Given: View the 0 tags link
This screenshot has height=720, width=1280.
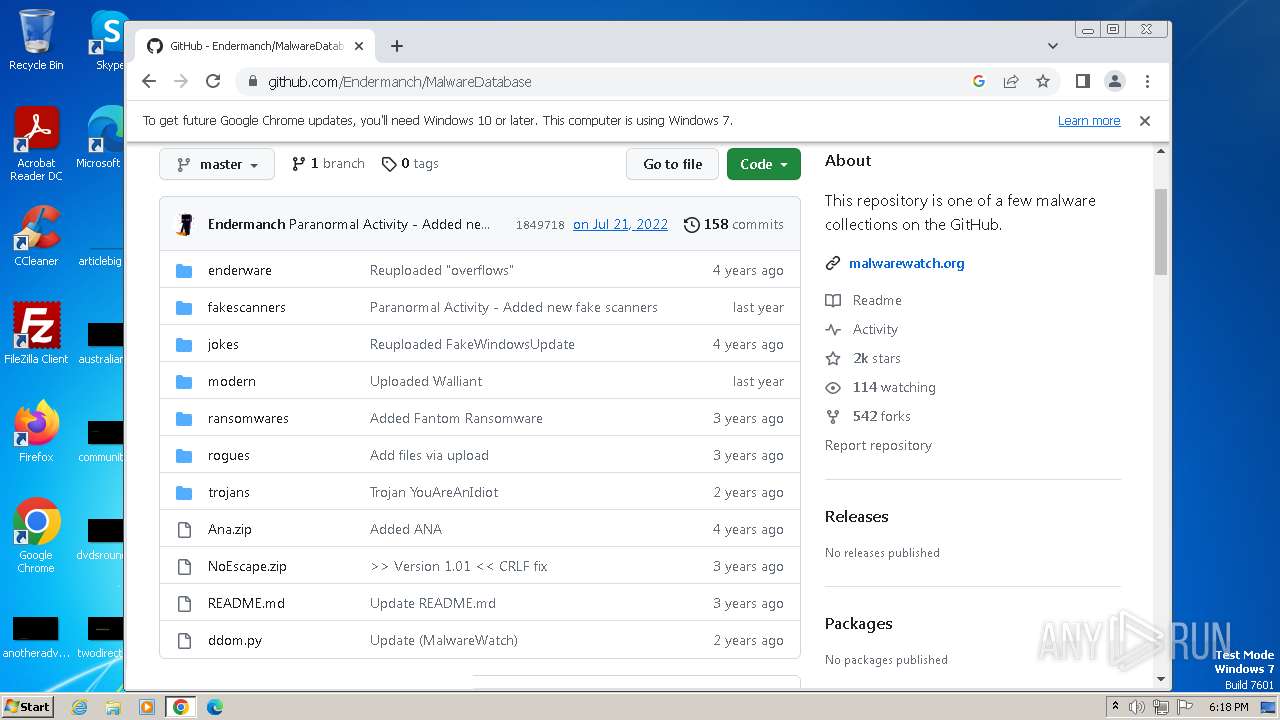Looking at the screenshot, I should [410, 164].
